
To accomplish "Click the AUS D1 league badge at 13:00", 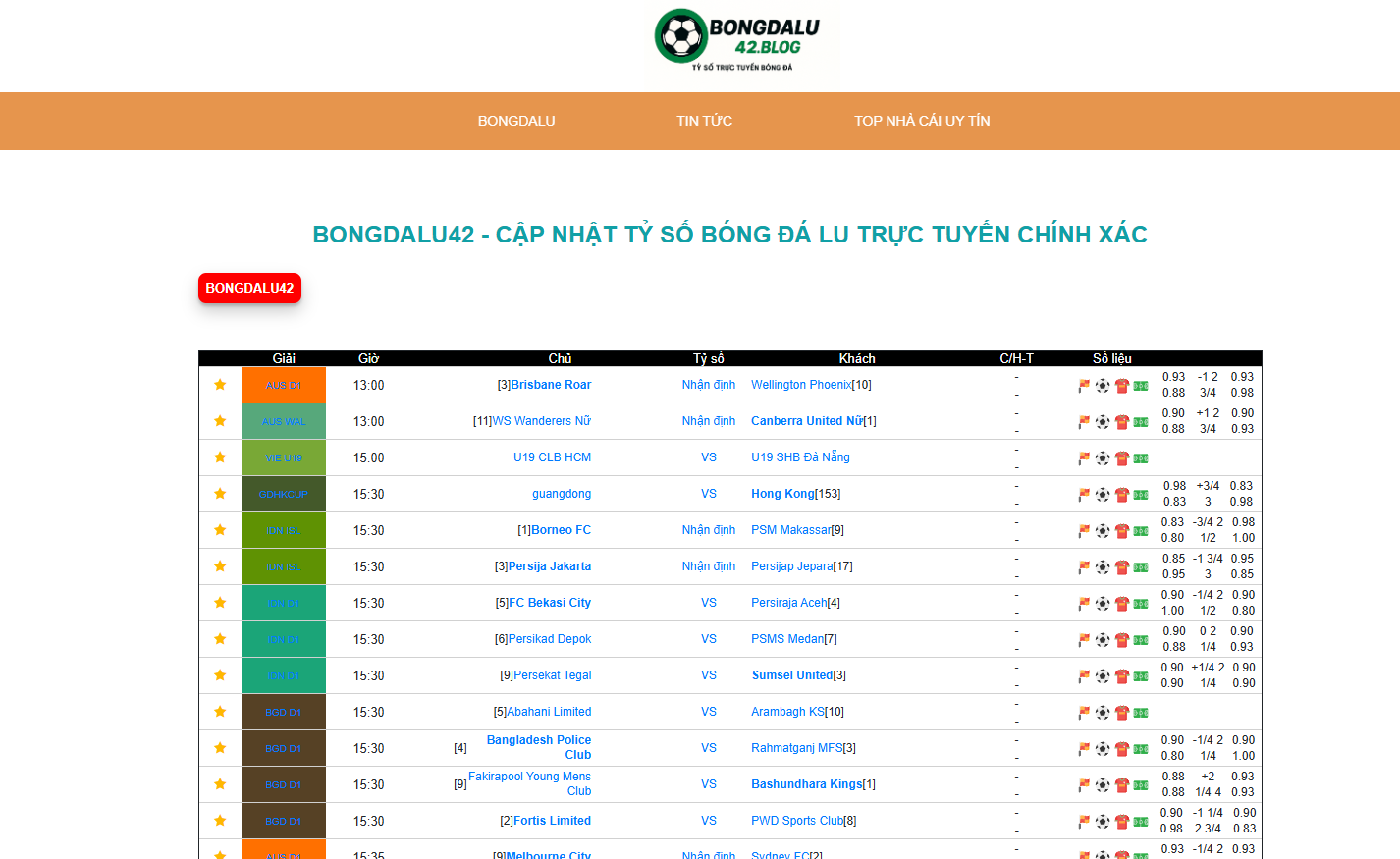I will click(x=284, y=385).
